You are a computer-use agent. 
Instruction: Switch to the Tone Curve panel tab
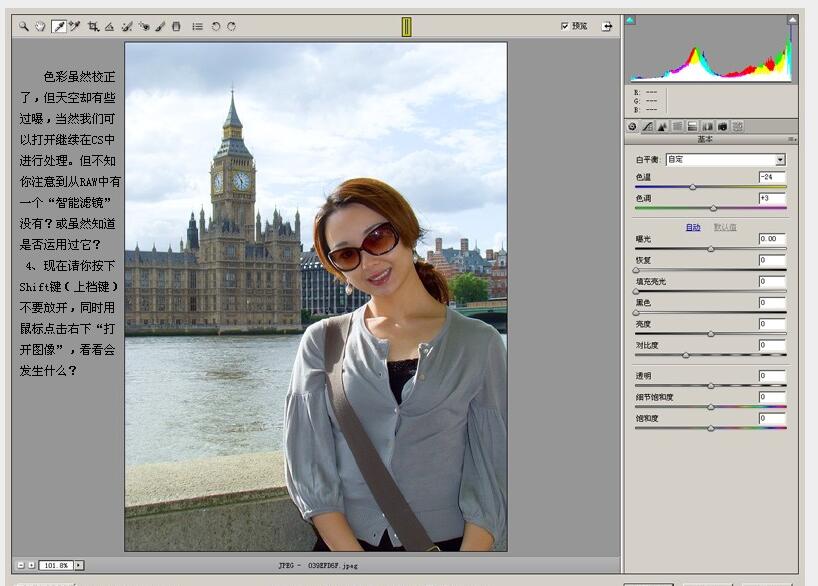pos(647,125)
